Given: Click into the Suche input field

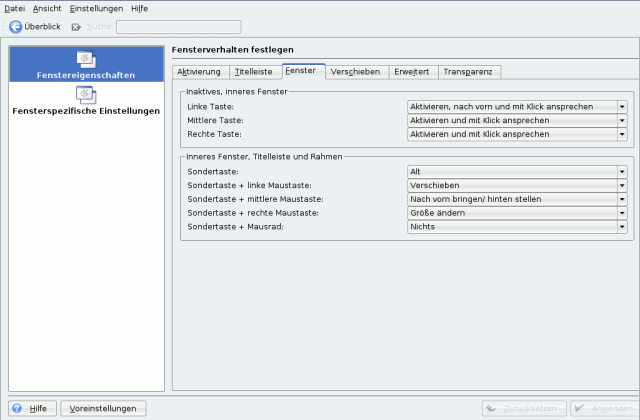Looking at the screenshot, I should pyautogui.click(x=179, y=27).
